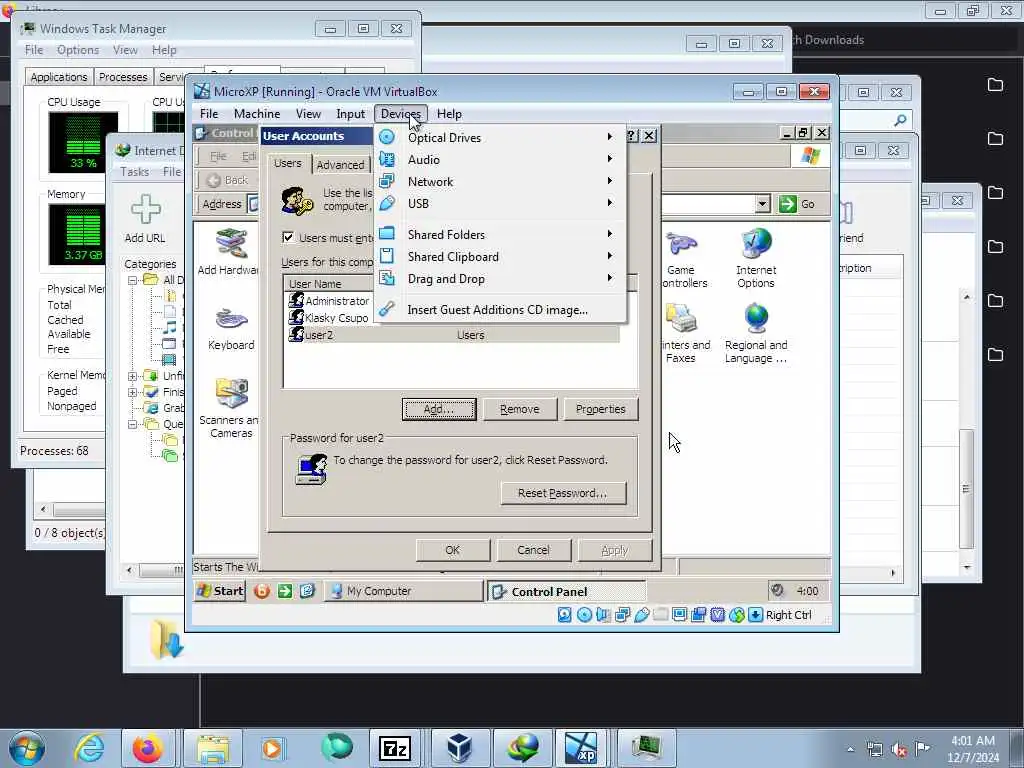Select user2 row in user list
The height and width of the screenshot is (768, 1024).
click(x=453, y=334)
